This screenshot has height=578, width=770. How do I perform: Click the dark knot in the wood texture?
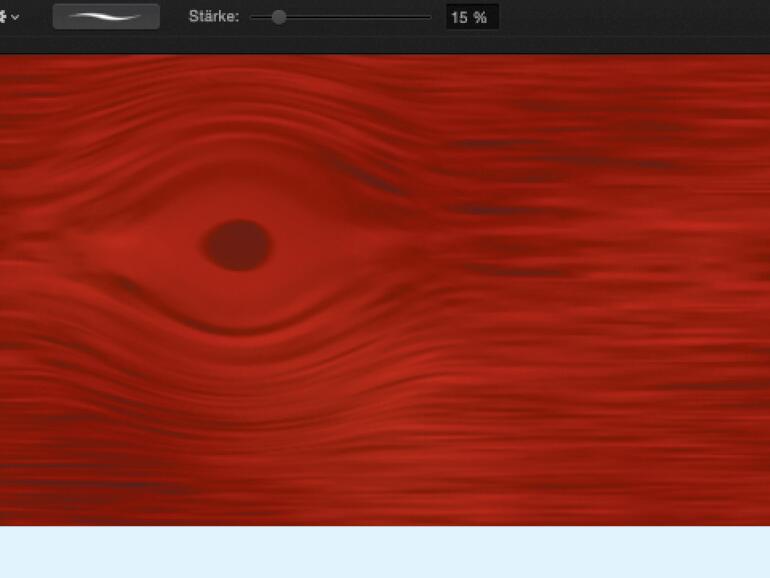coord(238,245)
